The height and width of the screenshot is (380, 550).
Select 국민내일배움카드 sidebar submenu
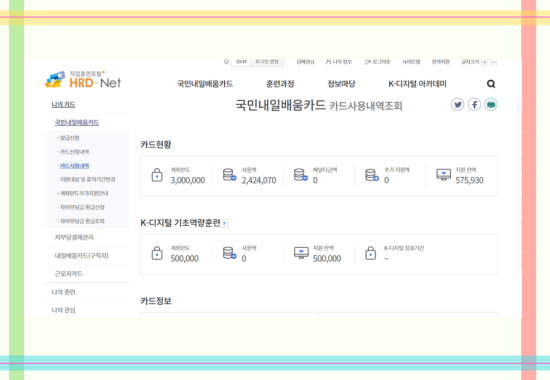[77, 122]
